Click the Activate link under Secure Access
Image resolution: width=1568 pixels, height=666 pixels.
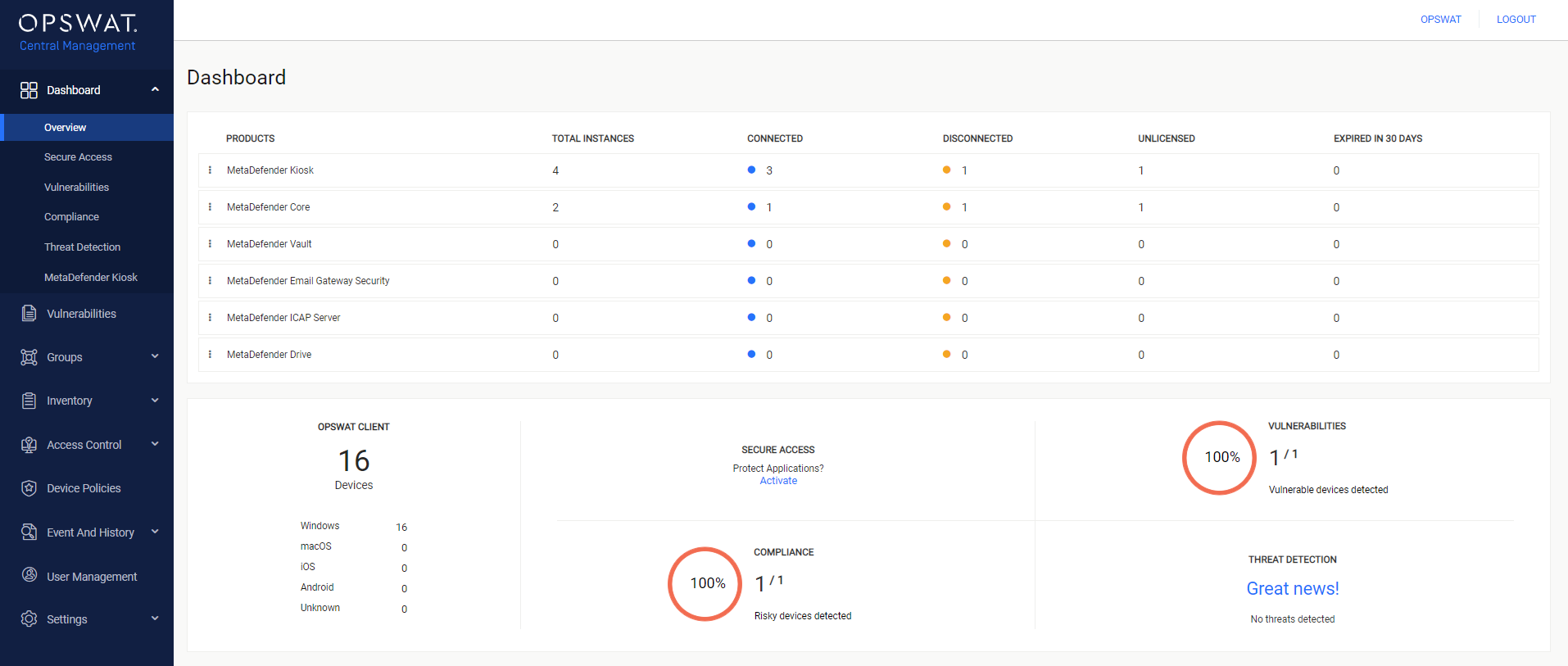pos(778,481)
